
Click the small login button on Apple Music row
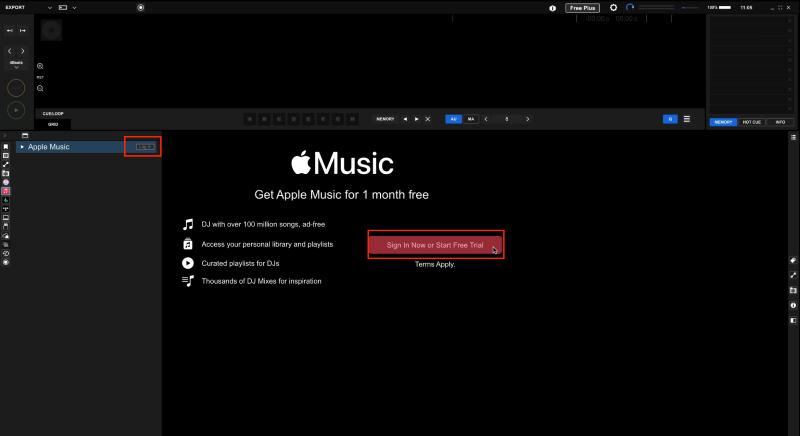(145, 147)
